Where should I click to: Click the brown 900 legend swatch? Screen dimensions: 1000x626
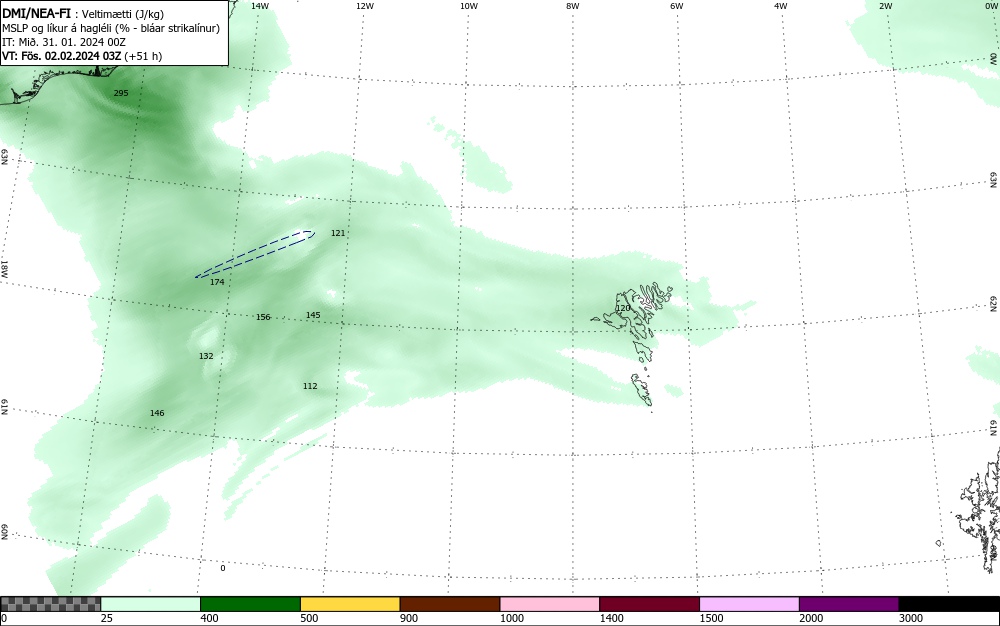point(450,604)
